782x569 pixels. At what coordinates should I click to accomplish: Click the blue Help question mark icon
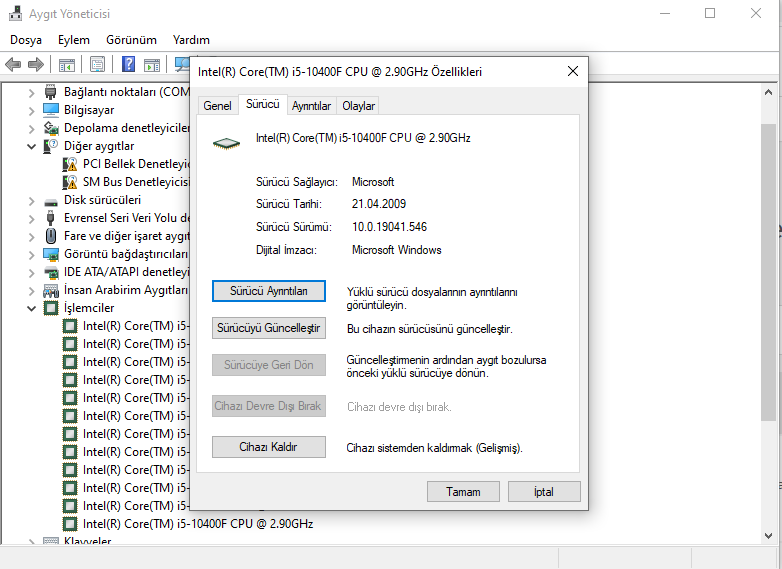pos(128,64)
